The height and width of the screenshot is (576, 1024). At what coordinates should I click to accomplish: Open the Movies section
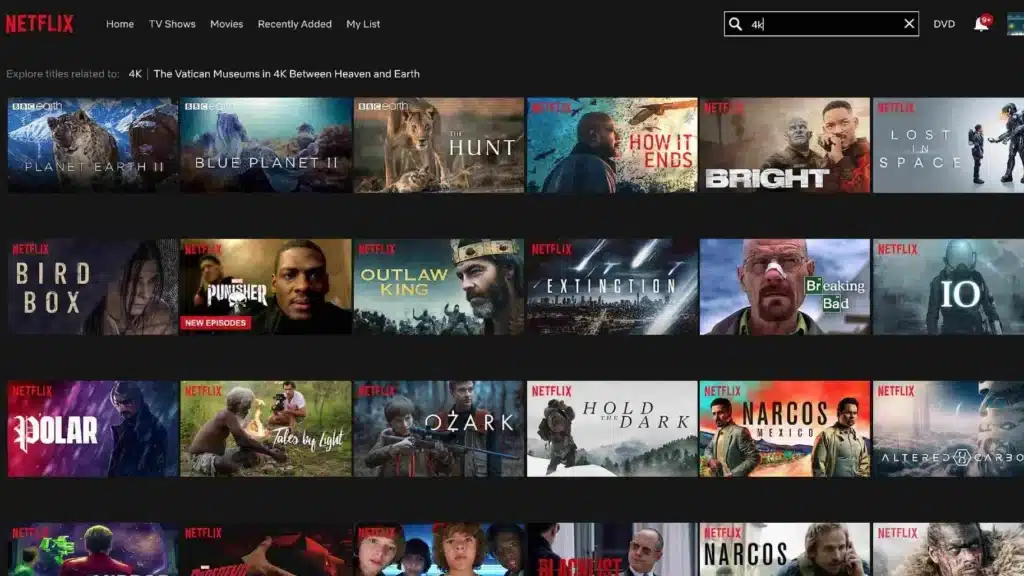(226, 24)
